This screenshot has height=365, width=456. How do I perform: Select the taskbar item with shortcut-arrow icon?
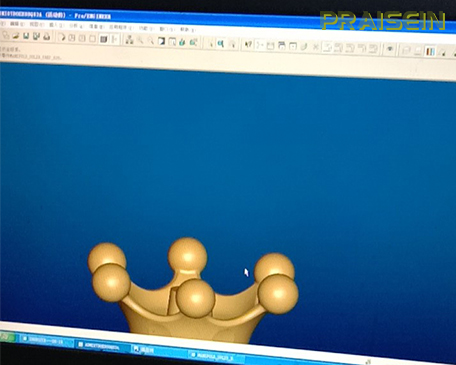(144, 350)
